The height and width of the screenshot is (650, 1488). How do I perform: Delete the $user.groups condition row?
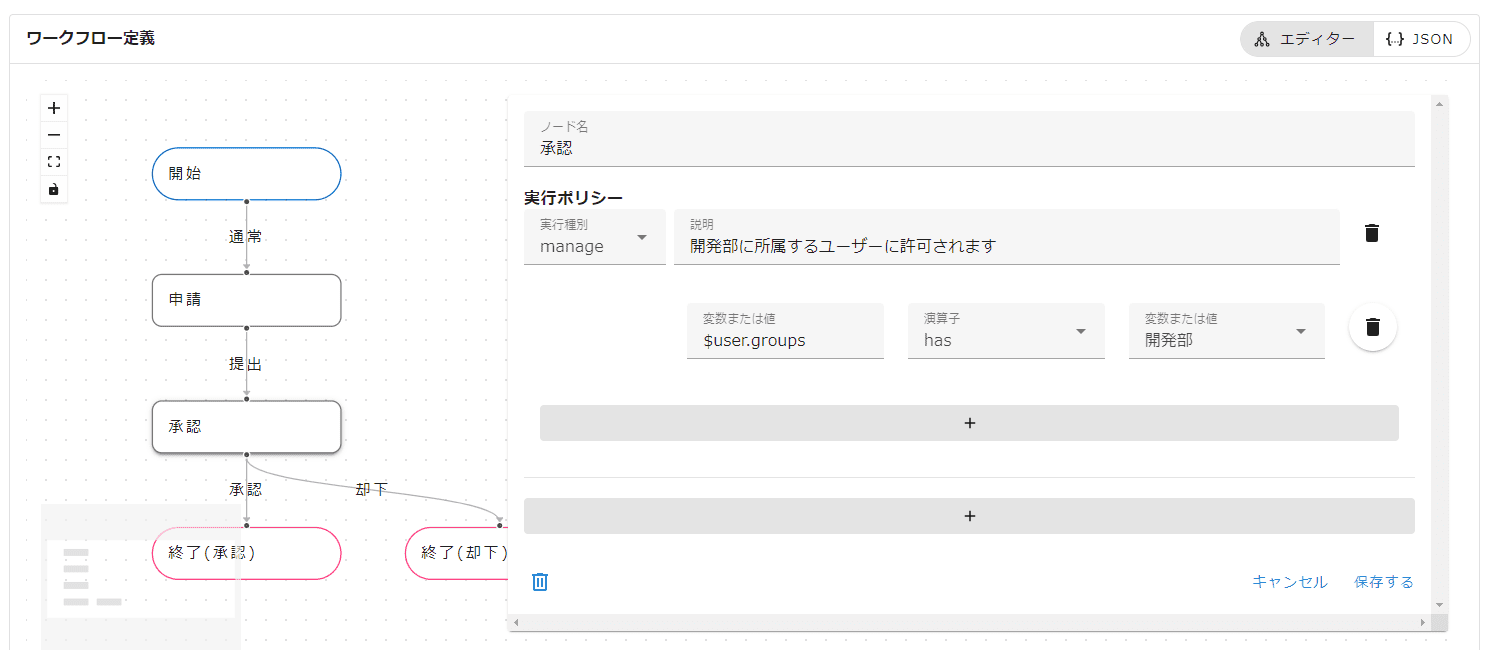pyautogui.click(x=1373, y=327)
